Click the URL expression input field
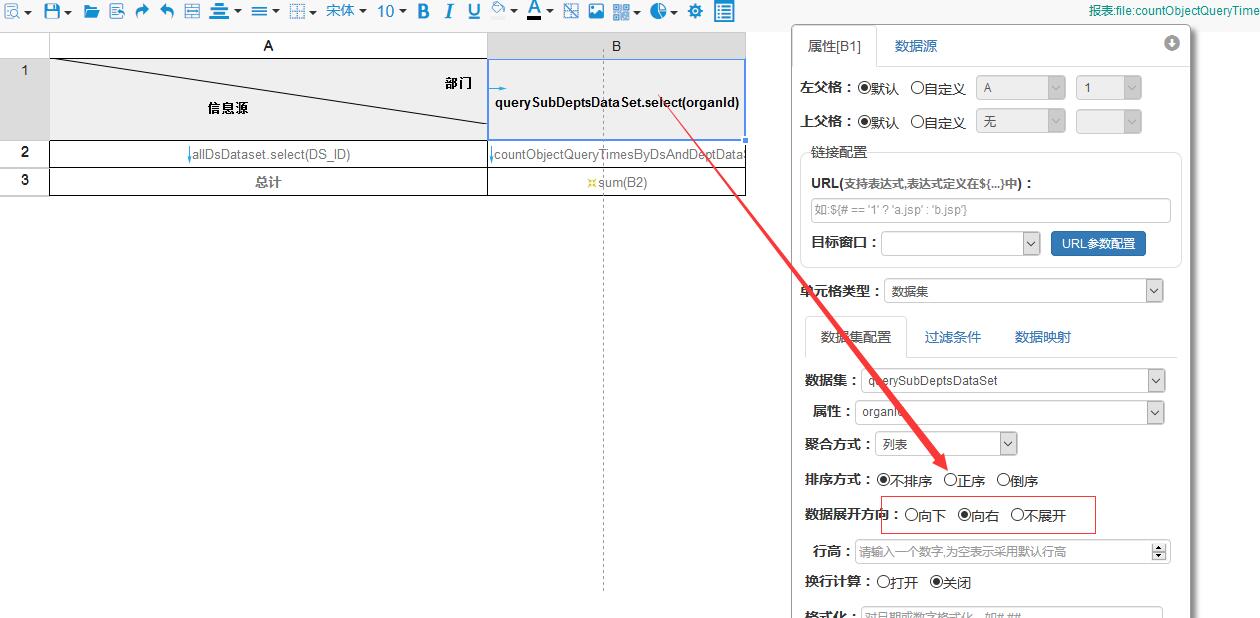1260x618 pixels. [x=990, y=210]
